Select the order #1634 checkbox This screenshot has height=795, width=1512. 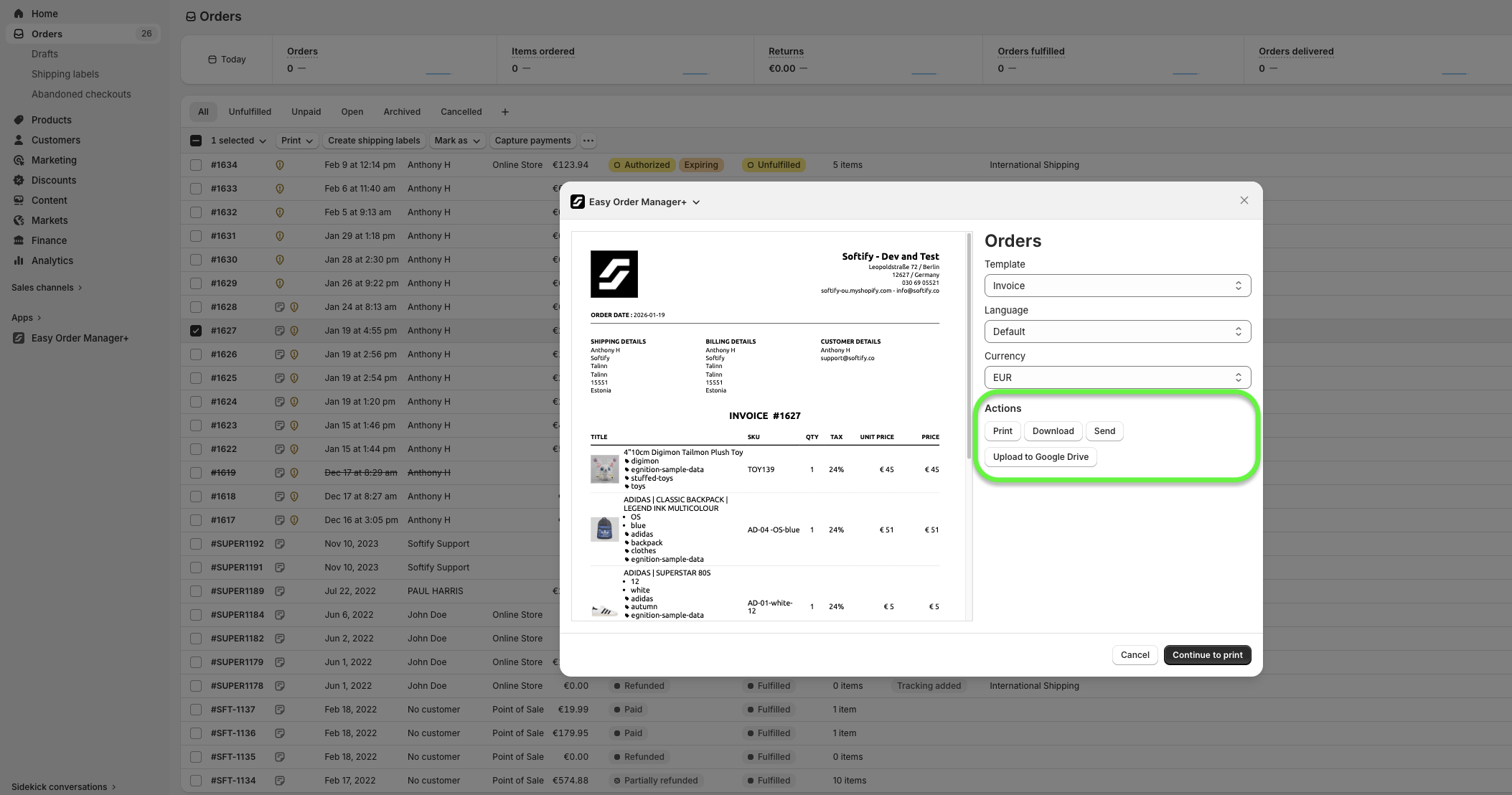pyautogui.click(x=196, y=165)
